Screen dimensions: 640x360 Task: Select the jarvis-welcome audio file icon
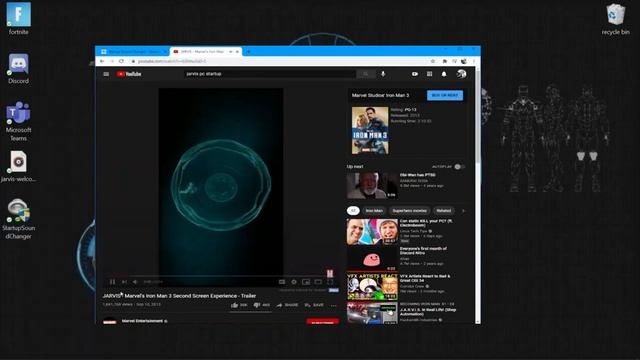click(x=18, y=166)
